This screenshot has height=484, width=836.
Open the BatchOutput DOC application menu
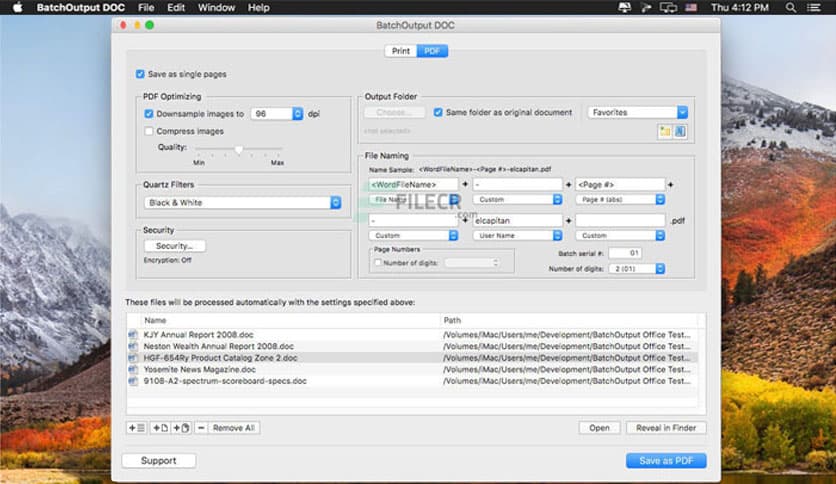click(x=81, y=7)
